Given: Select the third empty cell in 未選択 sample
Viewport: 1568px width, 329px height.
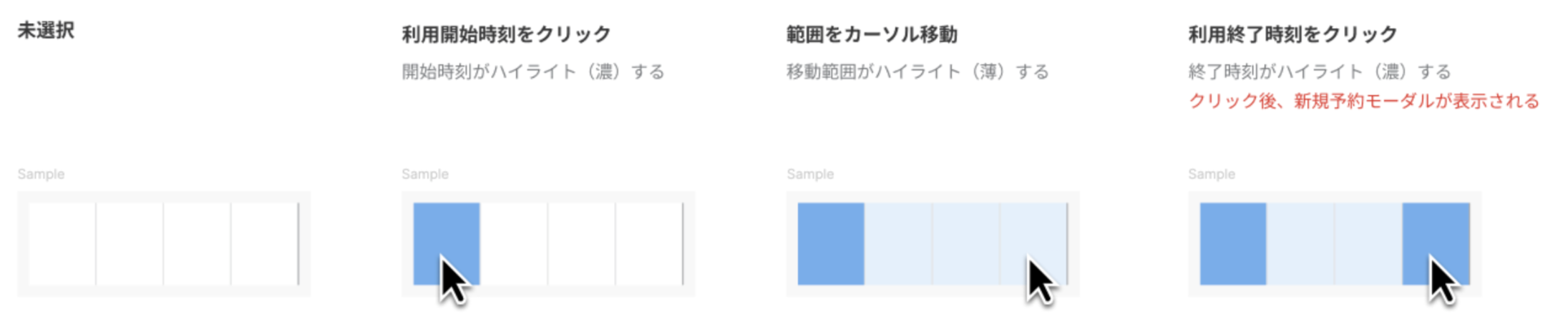Looking at the screenshot, I should pos(197,244).
